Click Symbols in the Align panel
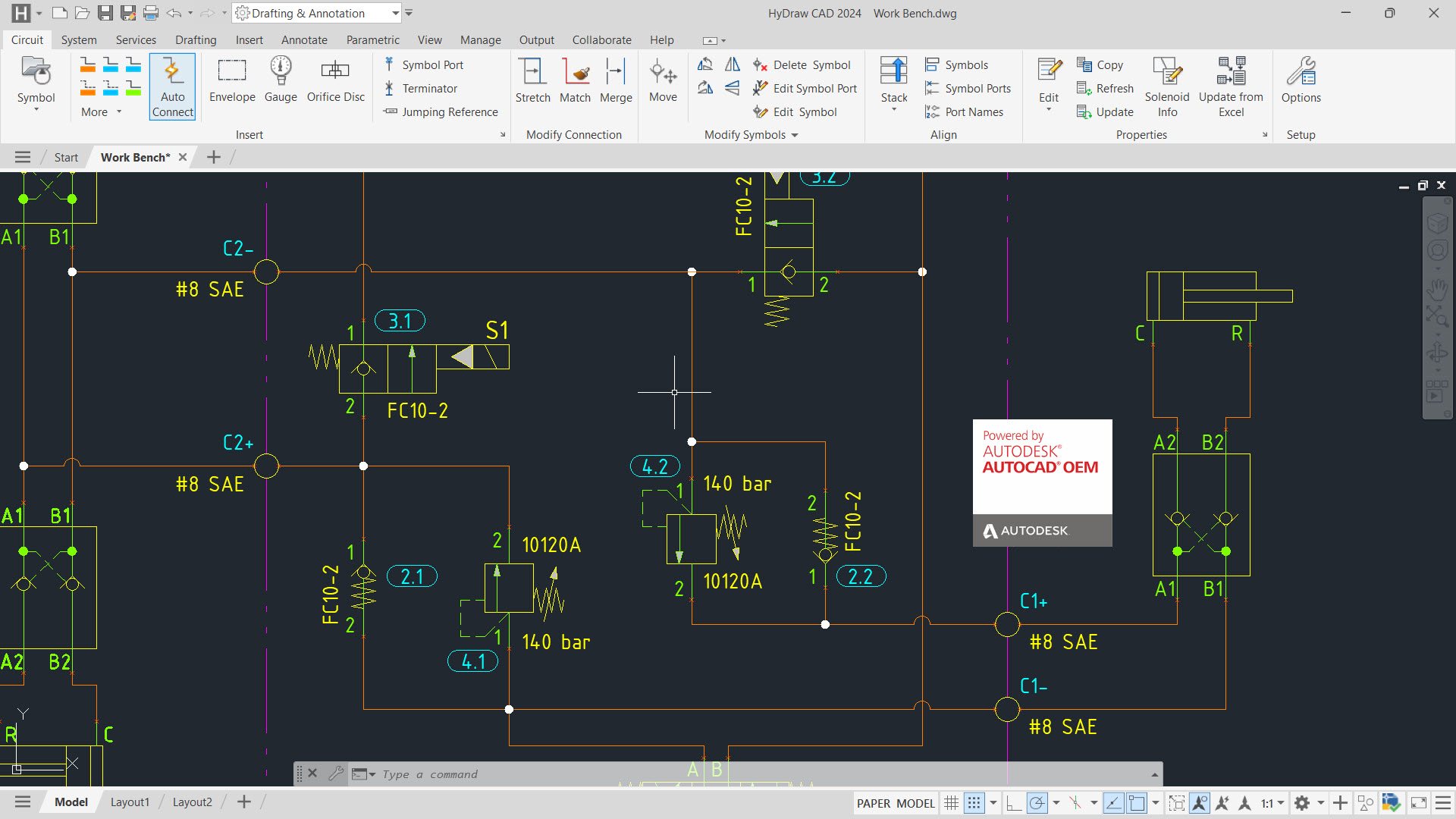 (957, 65)
